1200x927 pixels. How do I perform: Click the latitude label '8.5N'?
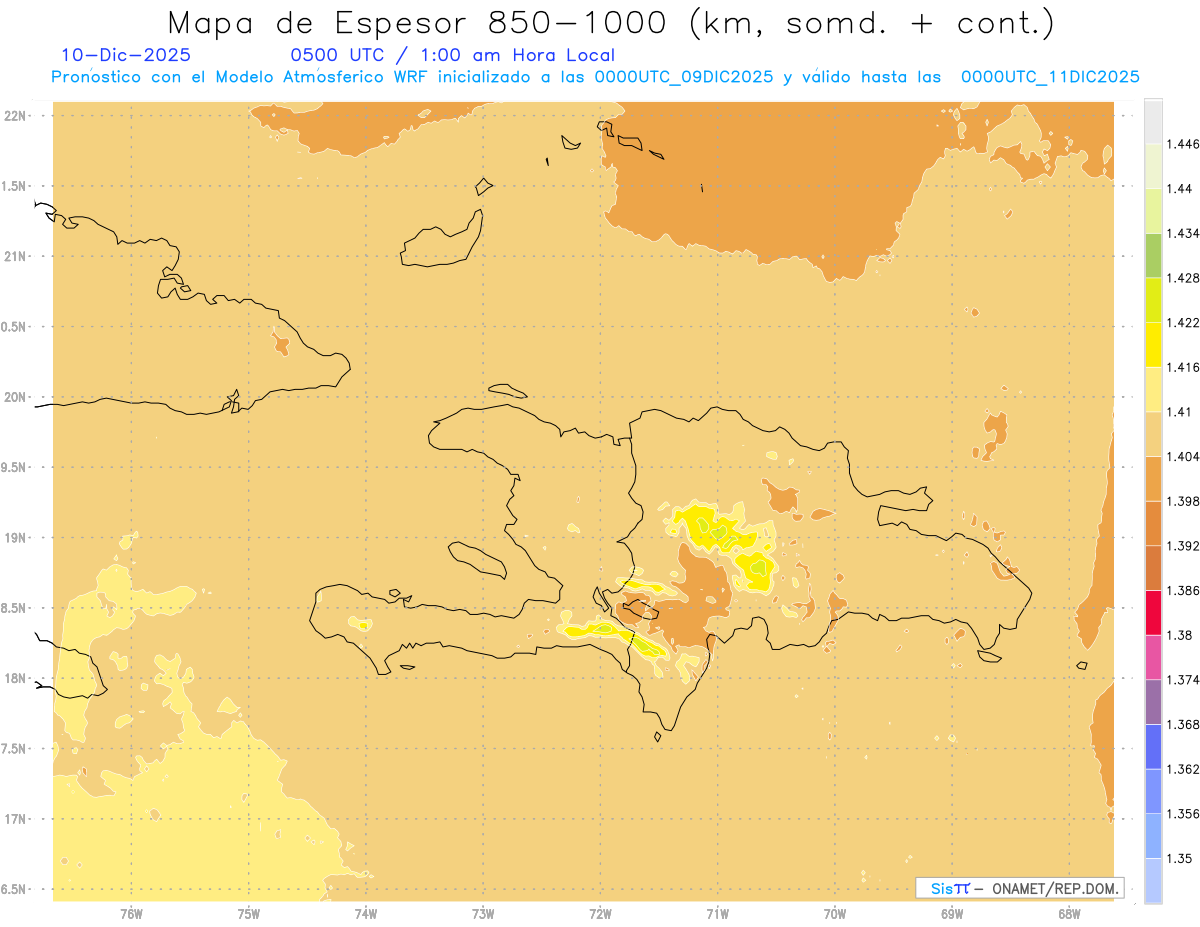point(15,608)
